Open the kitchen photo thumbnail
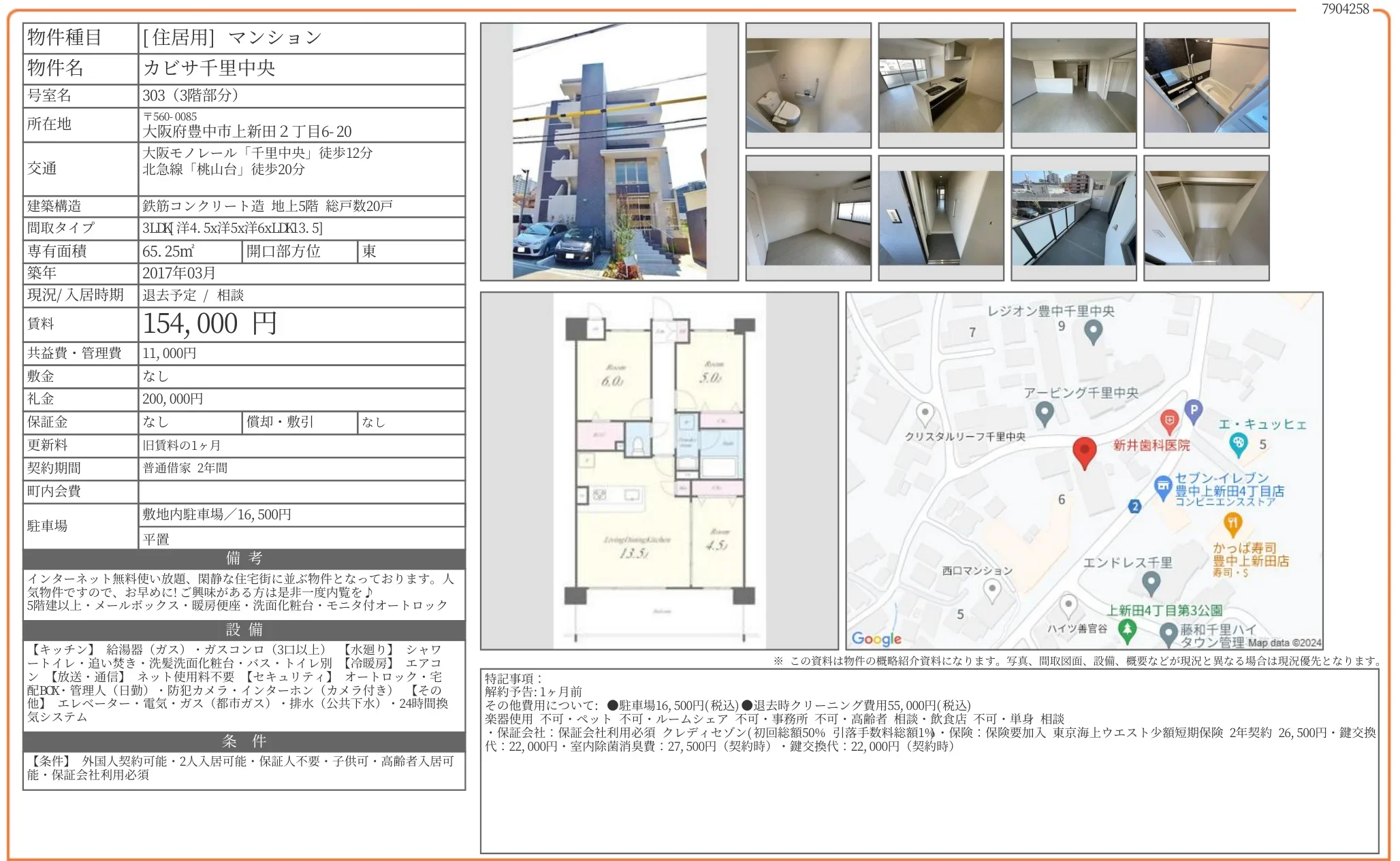 click(940, 85)
